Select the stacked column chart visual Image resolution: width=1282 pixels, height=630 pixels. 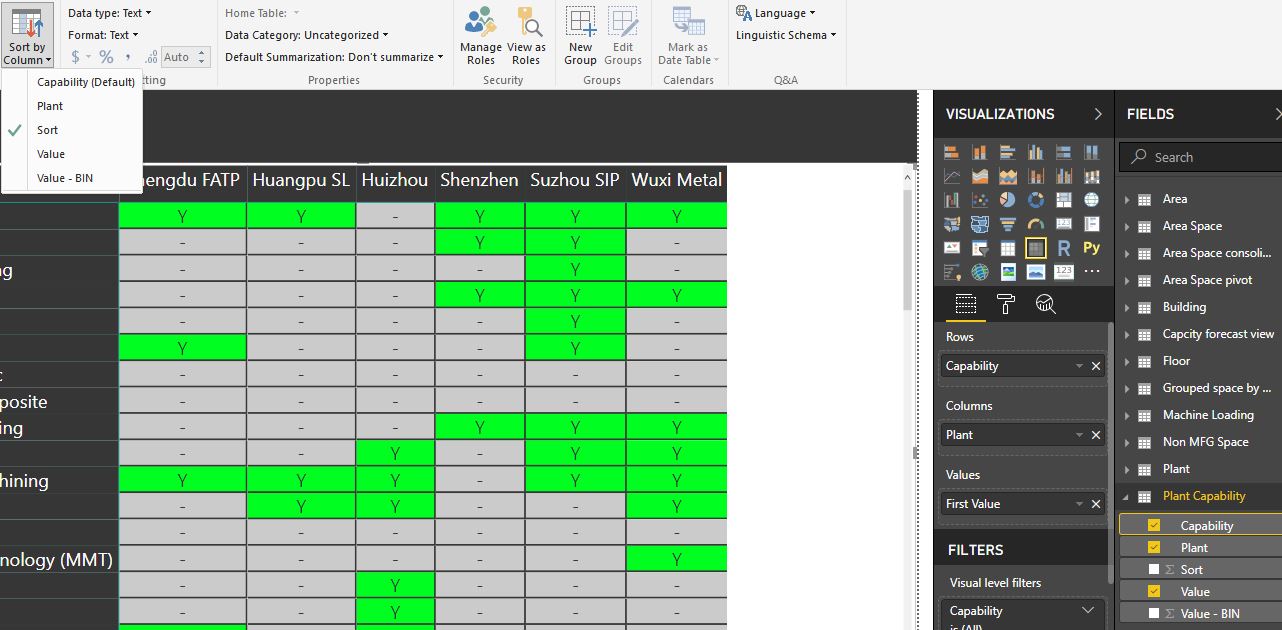[x=980, y=152]
